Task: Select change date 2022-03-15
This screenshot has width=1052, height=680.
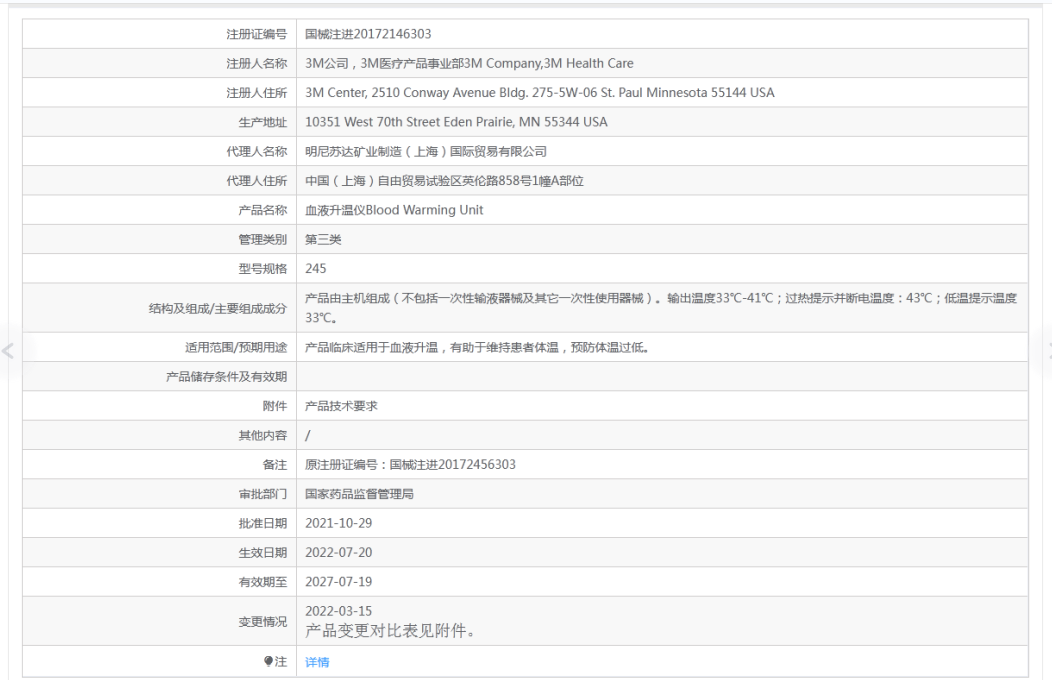Action: pos(338,612)
